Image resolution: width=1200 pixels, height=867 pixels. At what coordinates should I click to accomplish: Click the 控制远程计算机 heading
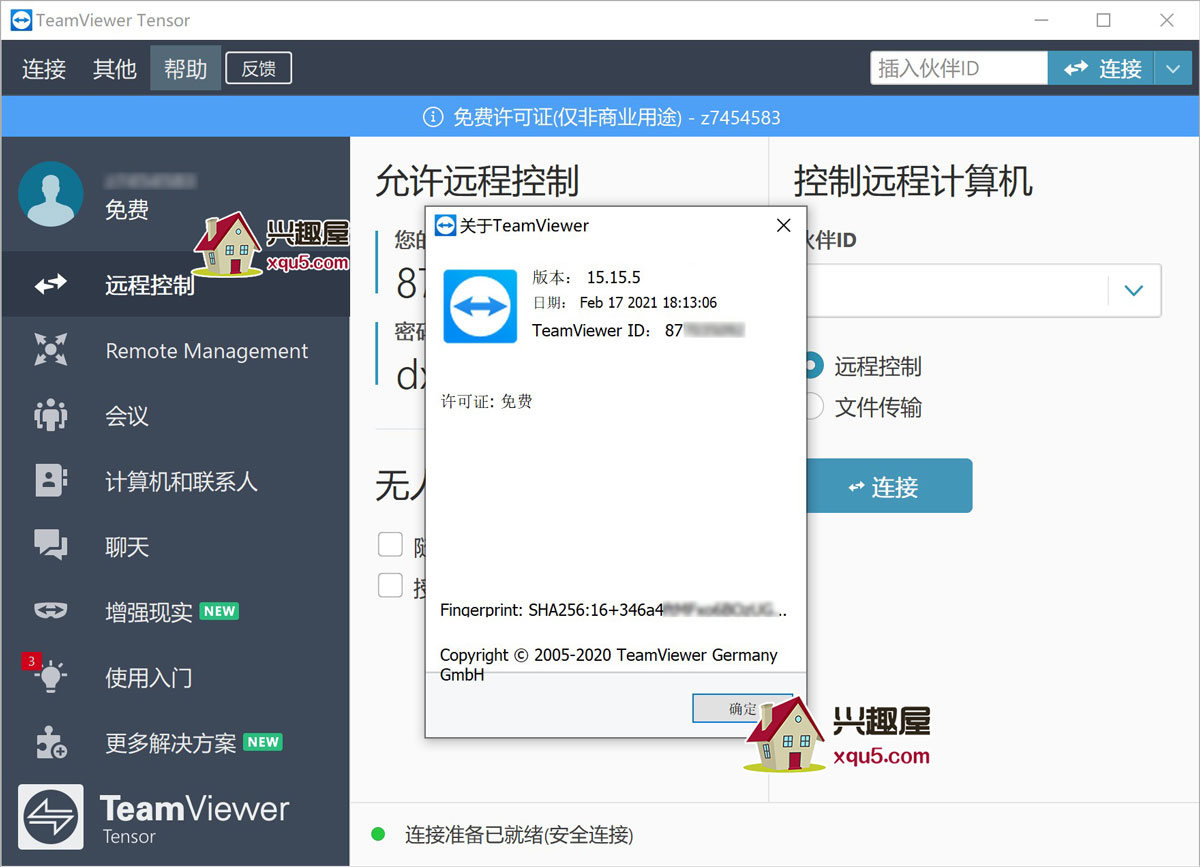[x=913, y=181]
